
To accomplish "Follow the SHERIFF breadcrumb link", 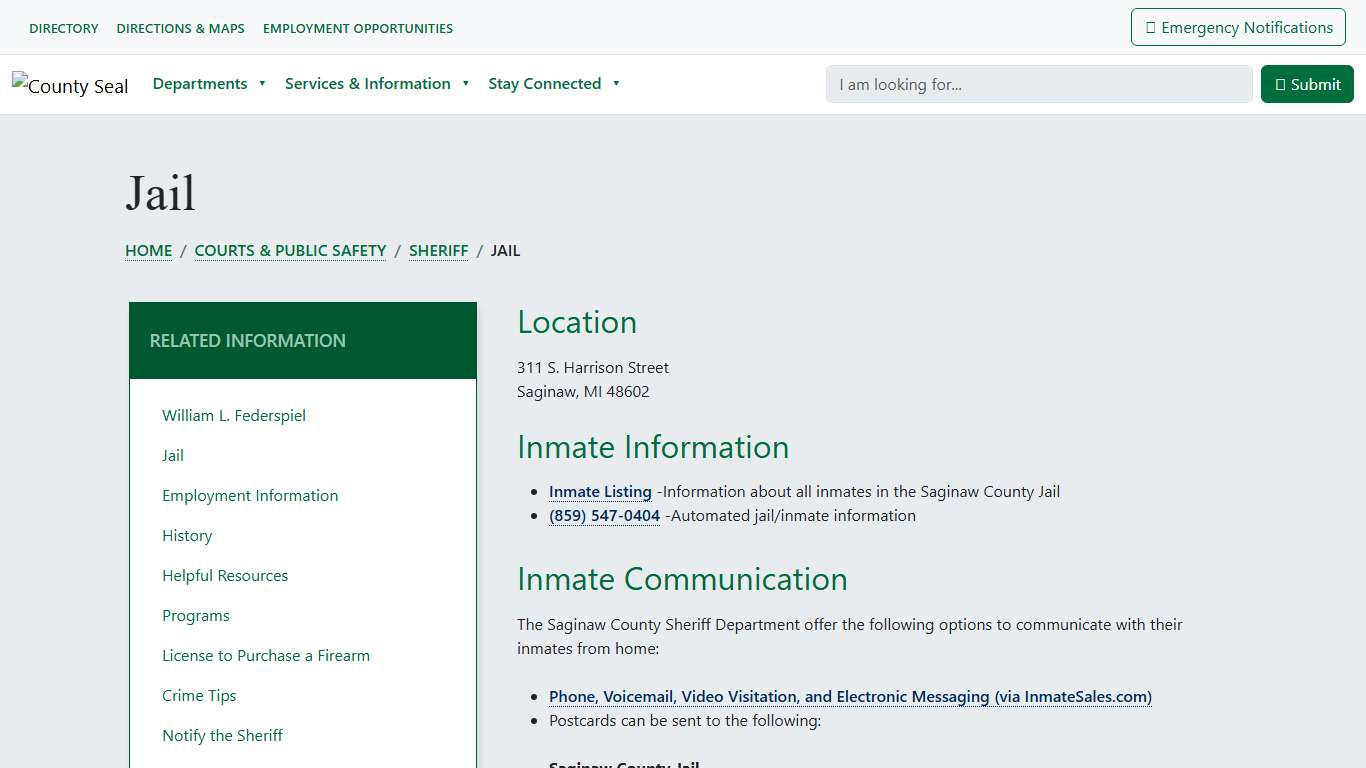I will click(x=438, y=250).
